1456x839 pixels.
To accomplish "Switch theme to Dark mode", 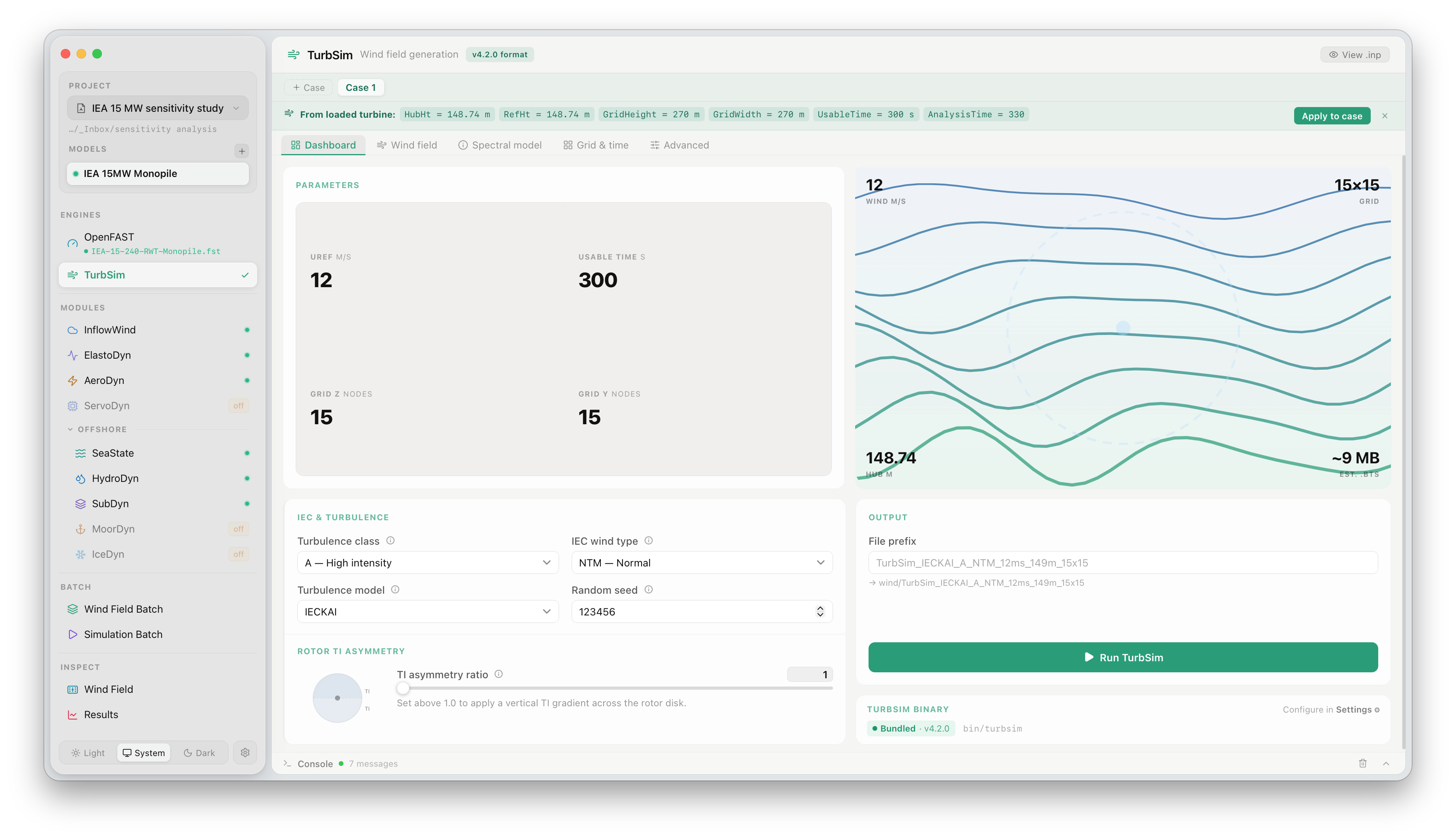I will point(199,752).
